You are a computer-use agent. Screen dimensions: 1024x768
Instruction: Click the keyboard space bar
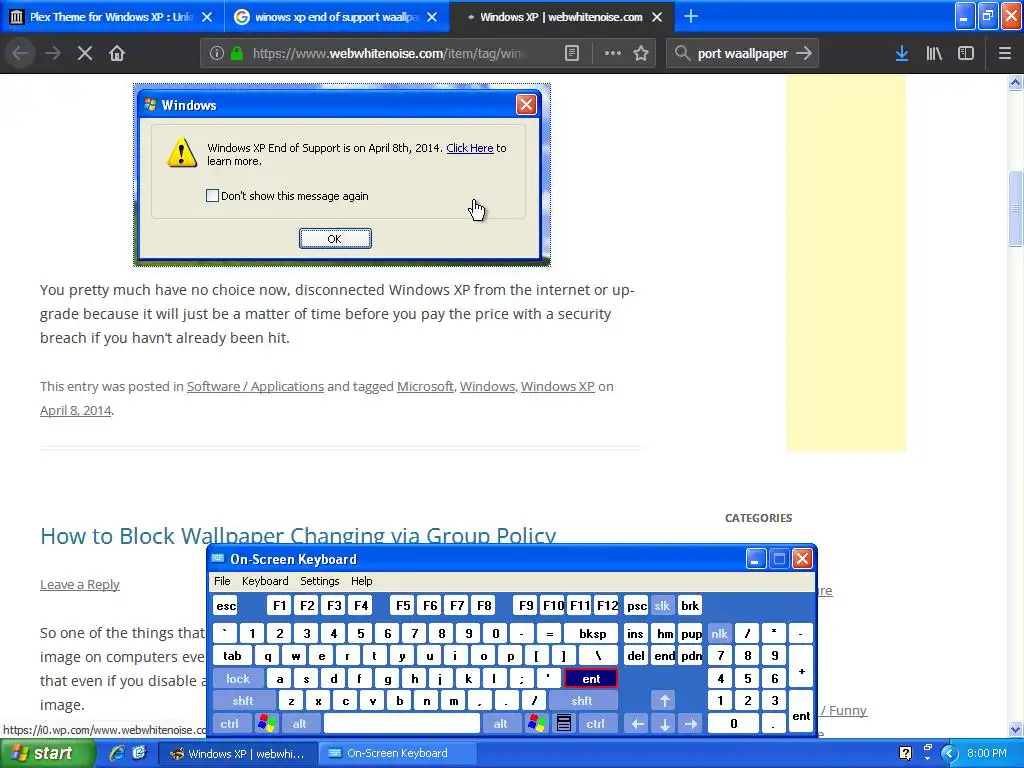coord(402,724)
